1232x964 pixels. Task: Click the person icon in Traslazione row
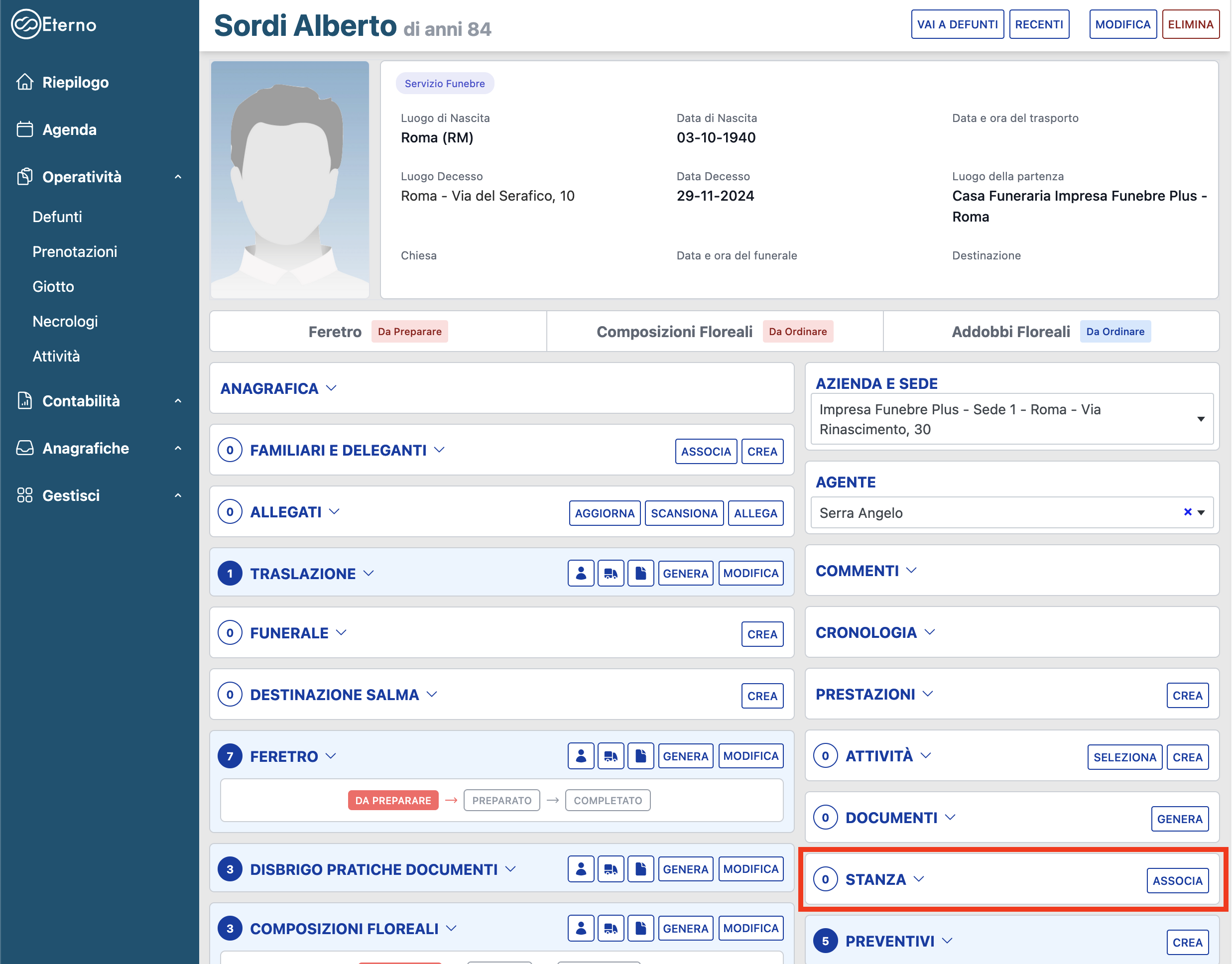pyautogui.click(x=581, y=574)
